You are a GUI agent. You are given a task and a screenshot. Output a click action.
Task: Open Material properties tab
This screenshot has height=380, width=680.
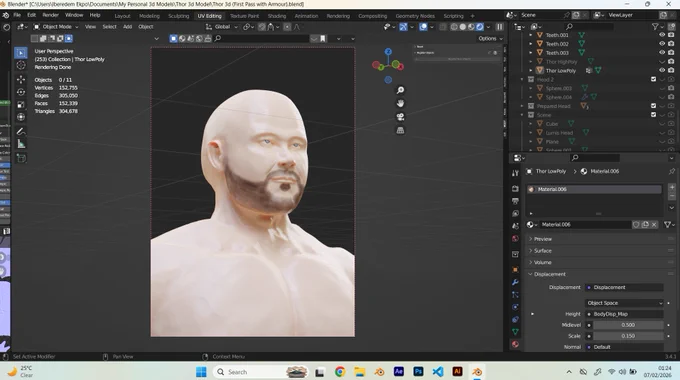click(515, 344)
